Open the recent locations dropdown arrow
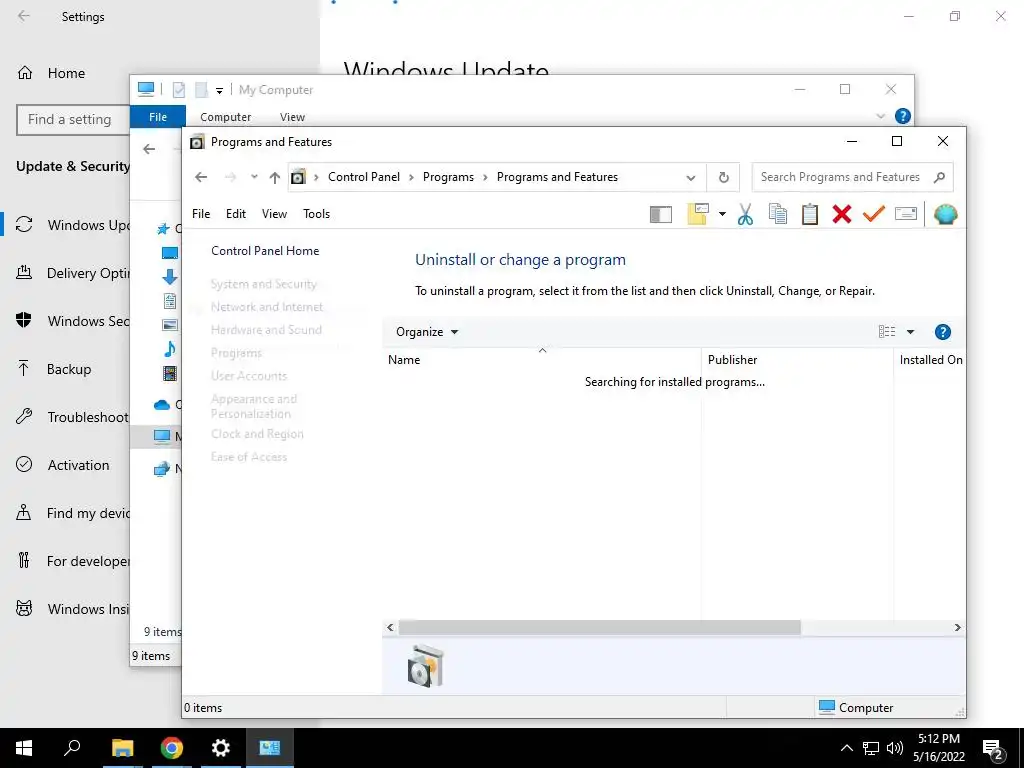This screenshot has height=768, width=1024. (x=254, y=177)
